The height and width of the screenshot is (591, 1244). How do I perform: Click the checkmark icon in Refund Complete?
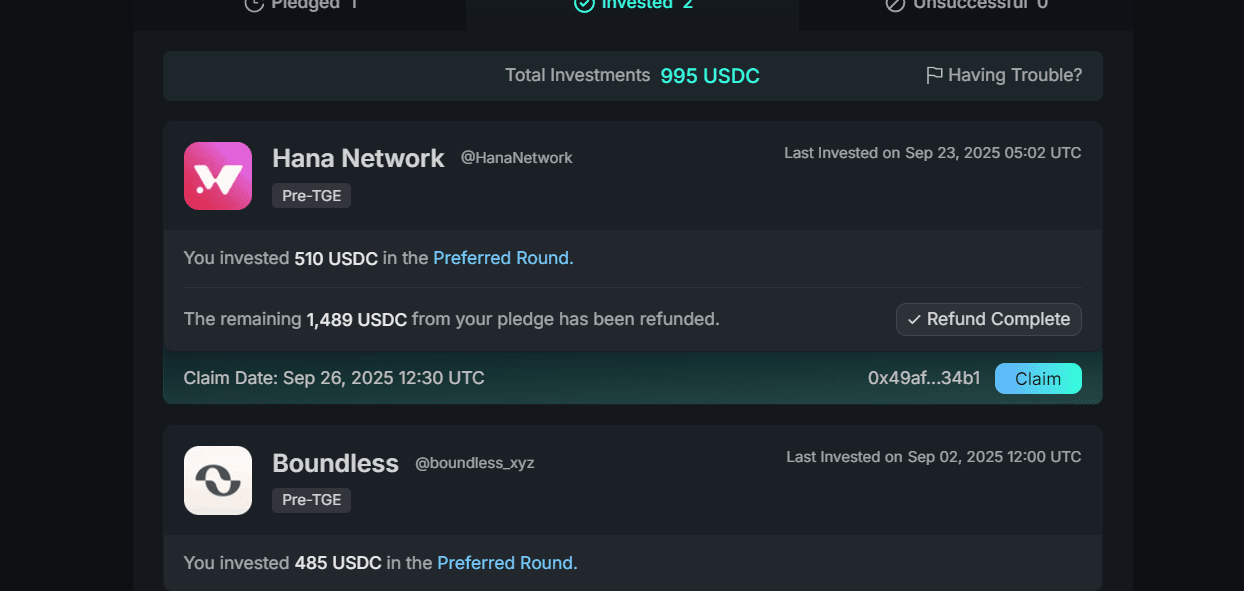coord(914,320)
